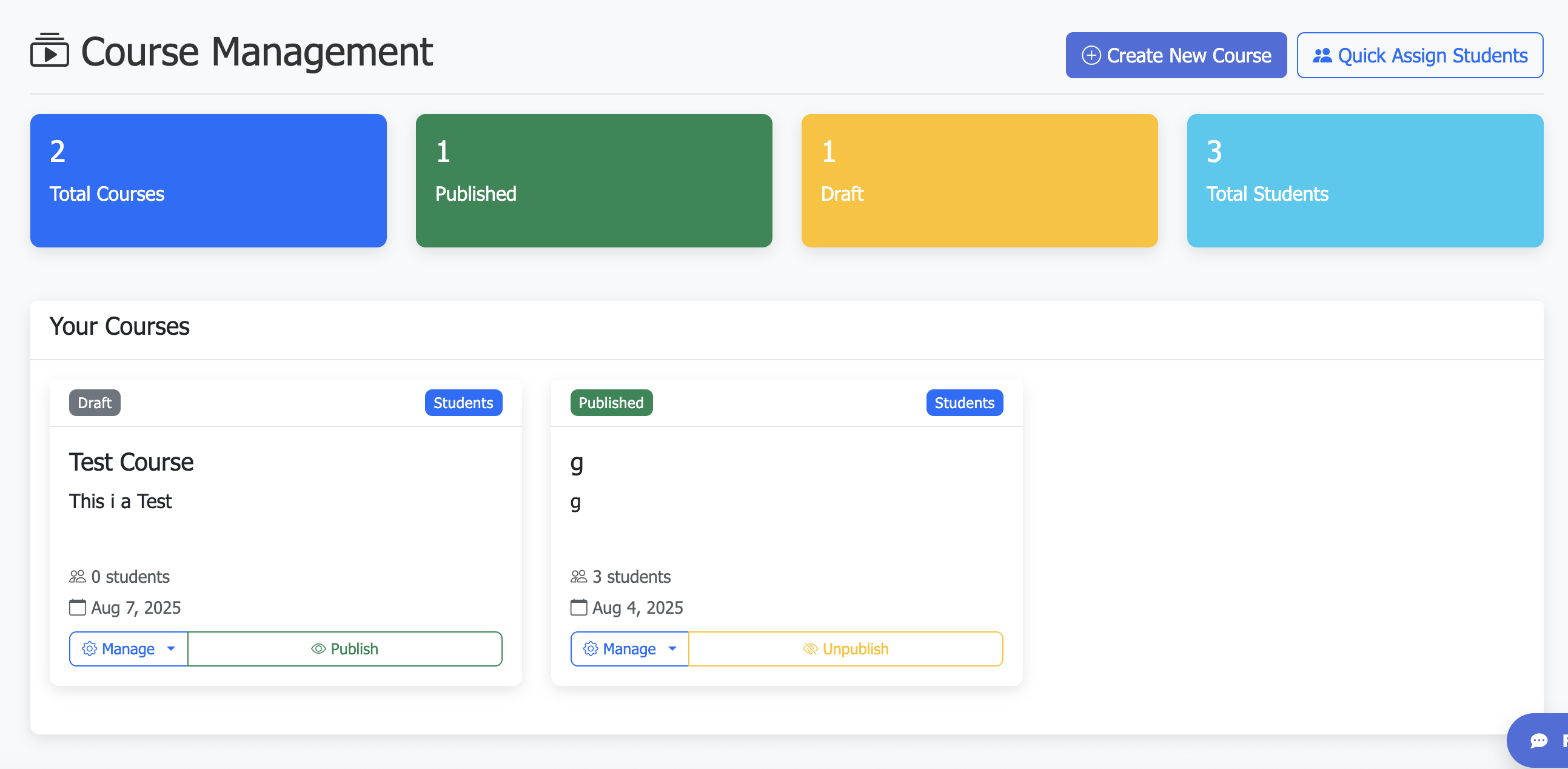Image resolution: width=1568 pixels, height=769 pixels.
Task: Expand Manage dropdown arrow for course g
Action: [x=672, y=648]
